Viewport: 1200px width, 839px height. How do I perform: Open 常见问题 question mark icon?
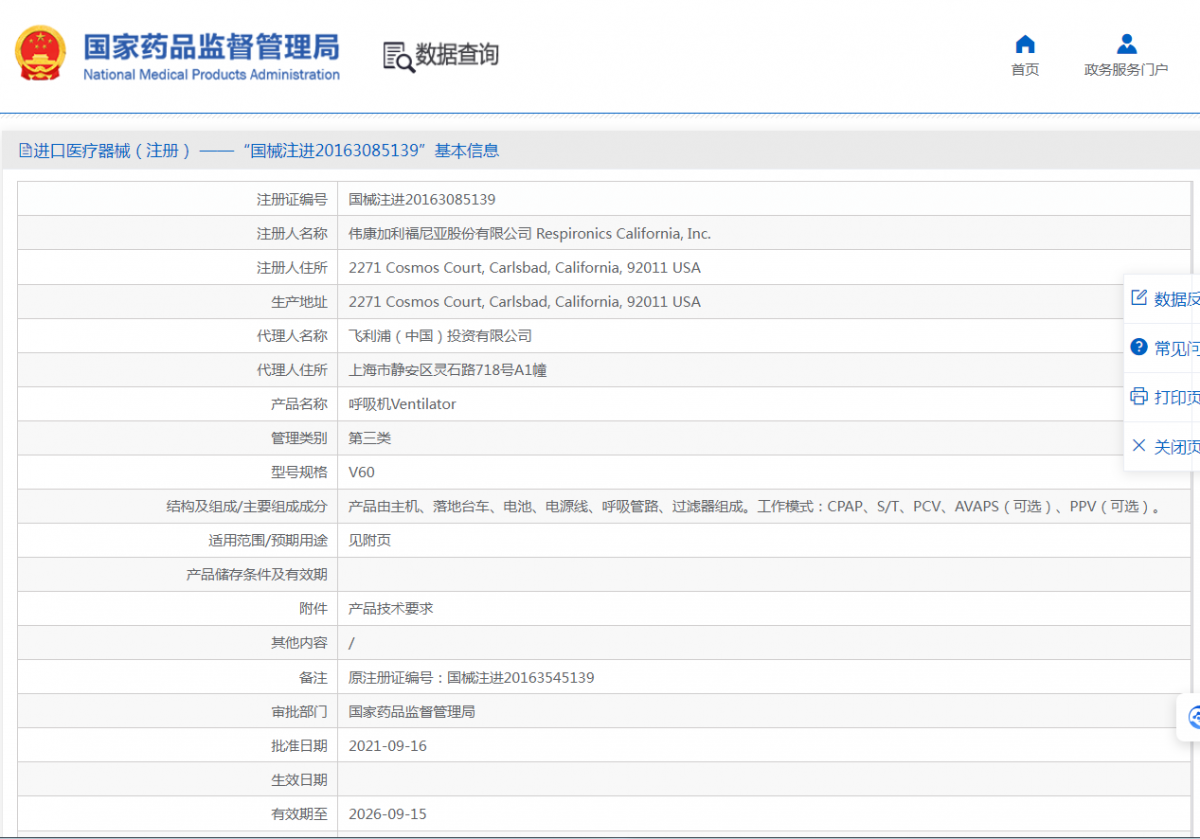[x=1138, y=347]
